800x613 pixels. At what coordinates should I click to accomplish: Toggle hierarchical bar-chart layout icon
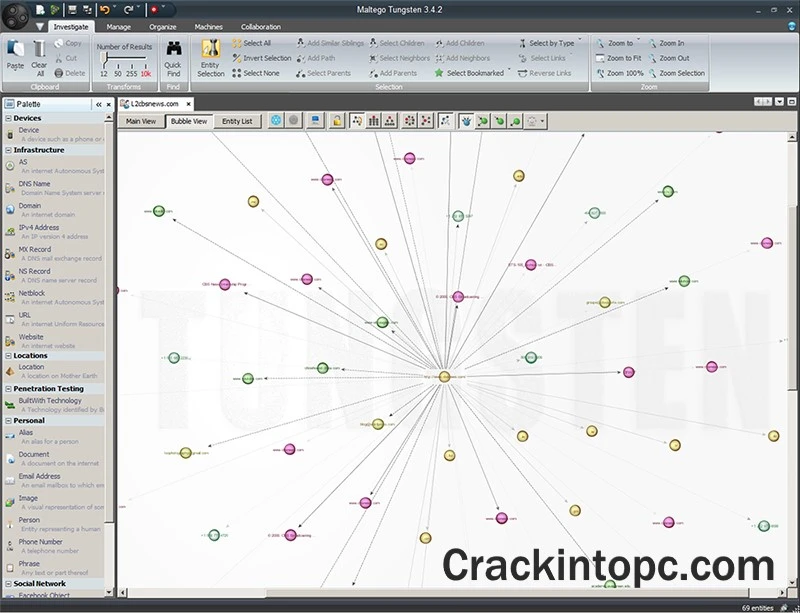click(x=373, y=120)
